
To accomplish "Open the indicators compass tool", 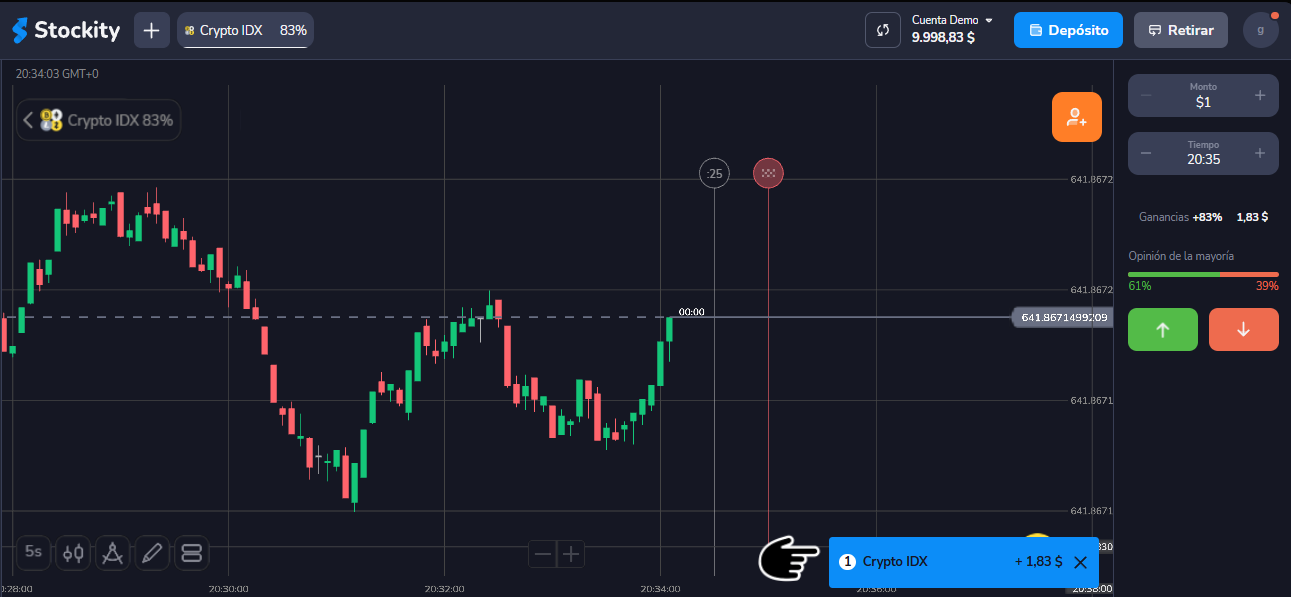I will click(x=112, y=552).
